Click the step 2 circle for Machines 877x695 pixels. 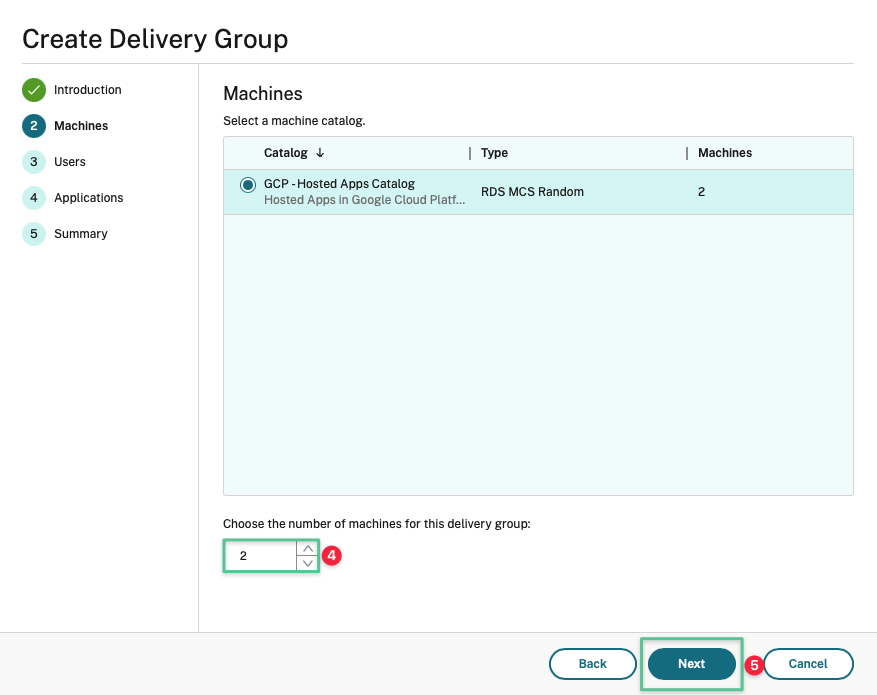click(x=34, y=126)
